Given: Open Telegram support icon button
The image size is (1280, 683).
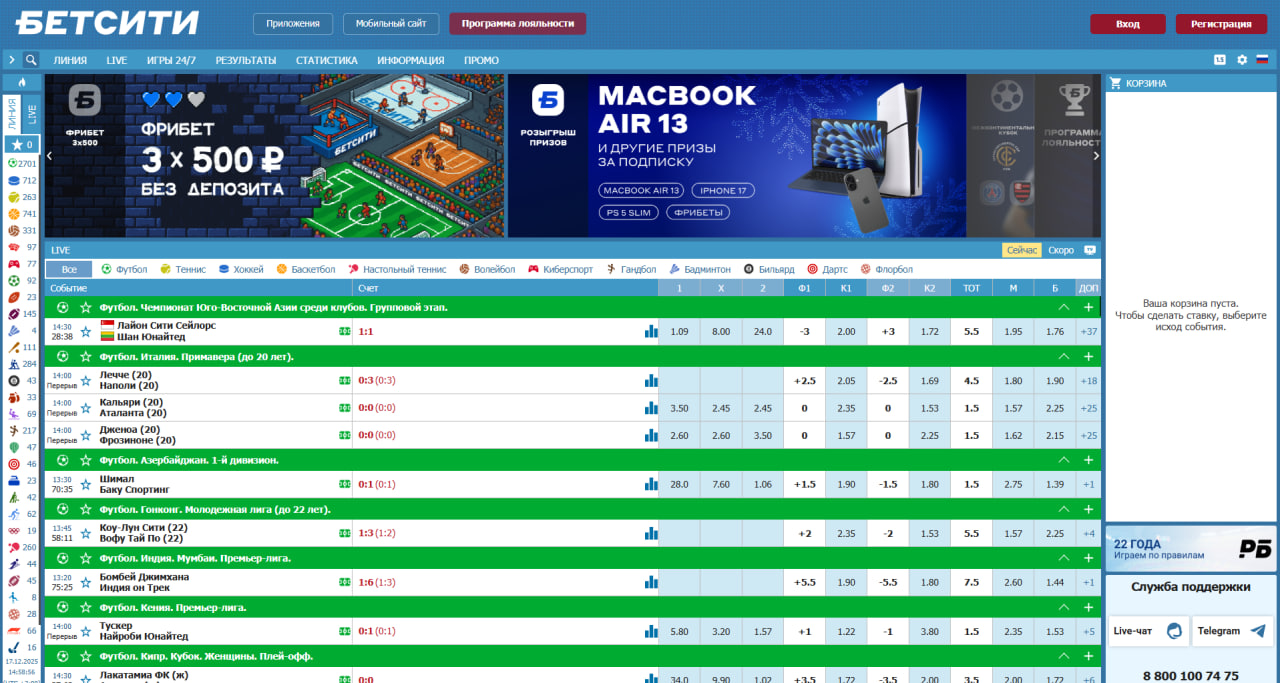Looking at the screenshot, I should point(1233,631).
